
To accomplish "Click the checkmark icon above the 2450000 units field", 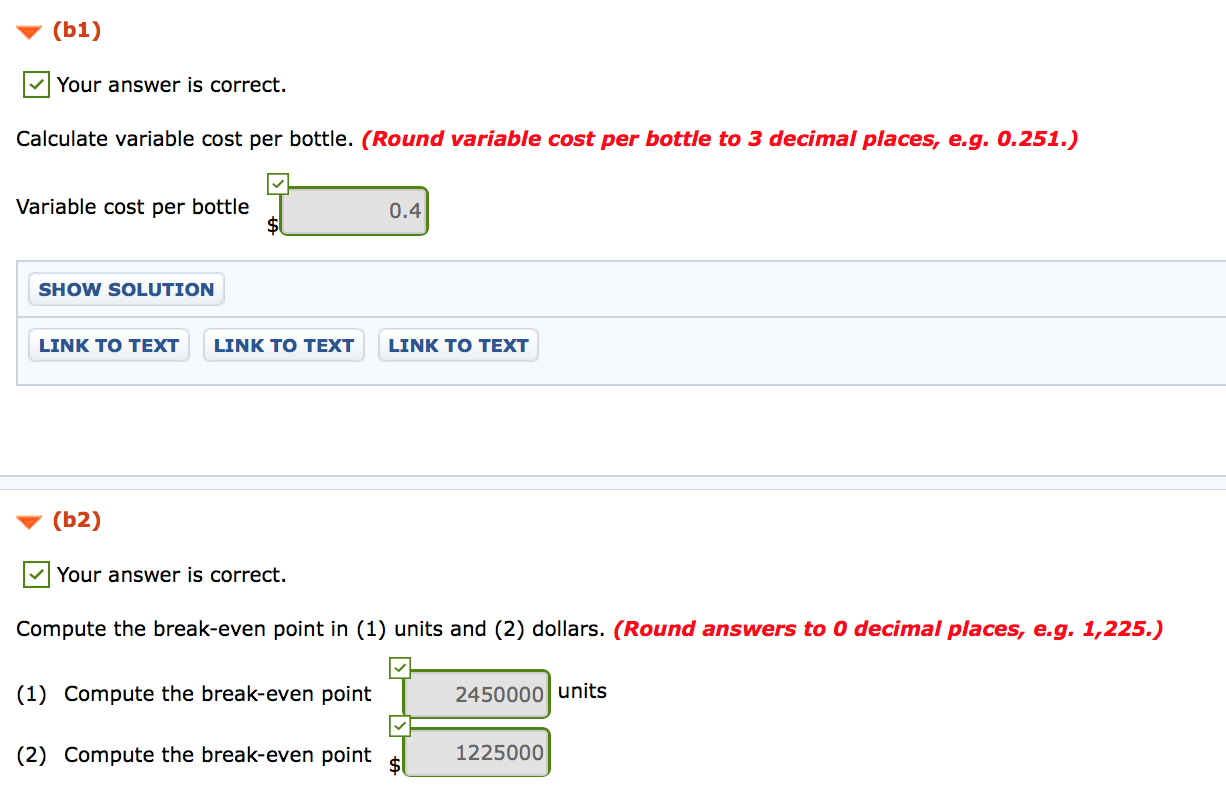I will 399,668.
